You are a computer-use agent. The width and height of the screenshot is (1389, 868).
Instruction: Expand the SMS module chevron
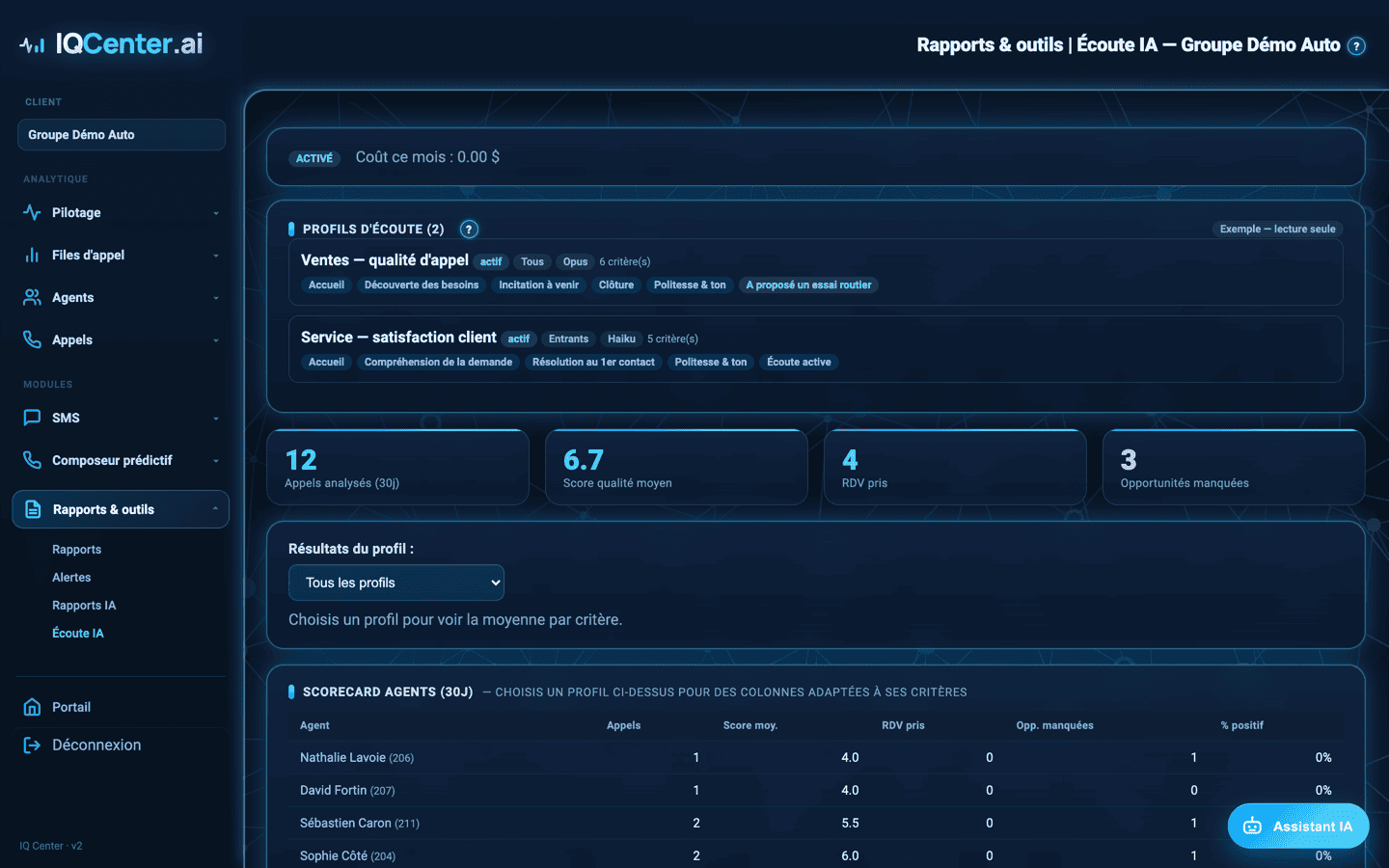pos(216,419)
